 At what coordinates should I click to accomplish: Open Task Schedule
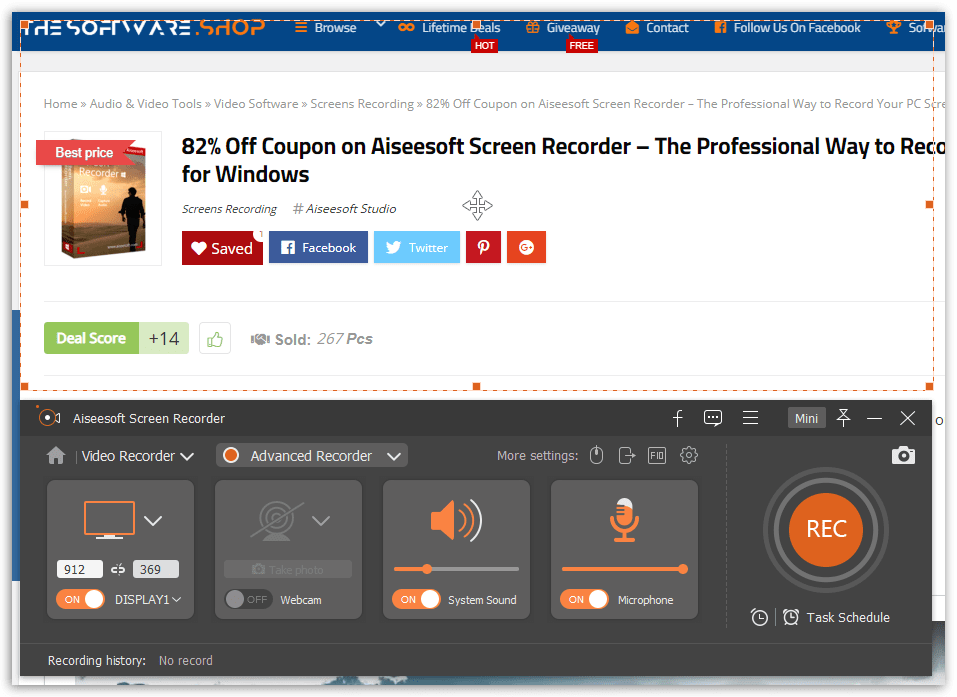848,618
